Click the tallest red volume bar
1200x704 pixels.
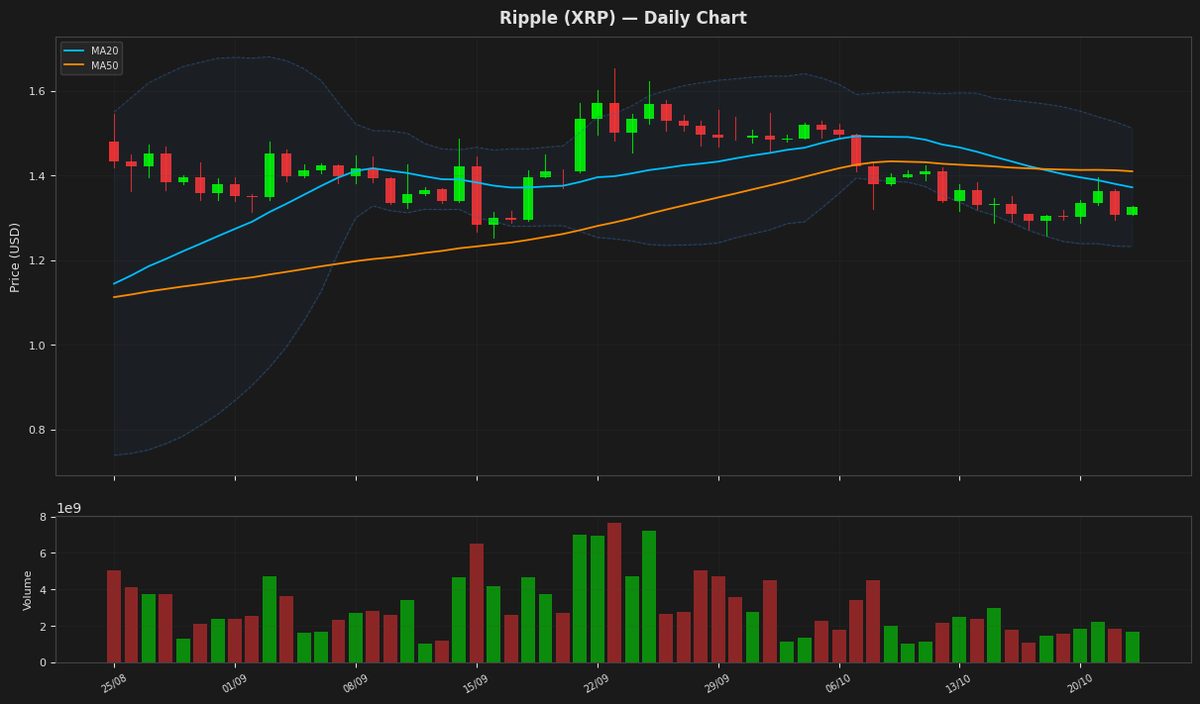click(x=614, y=593)
